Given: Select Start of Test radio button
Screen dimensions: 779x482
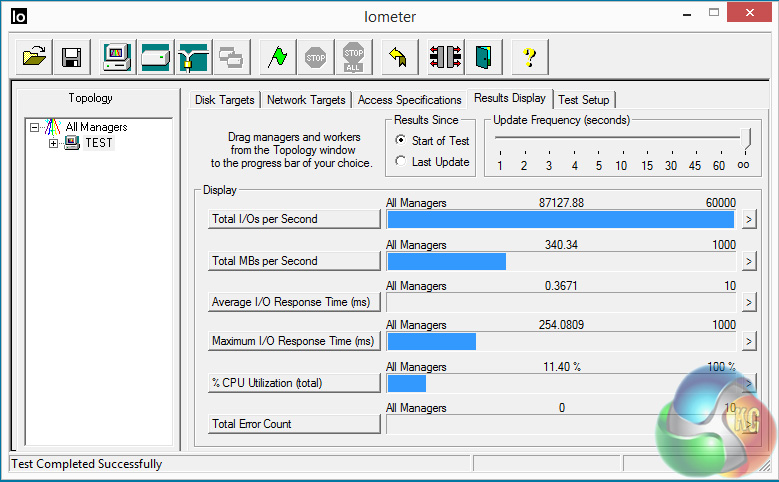Looking at the screenshot, I should pyautogui.click(x=400, y=140).
